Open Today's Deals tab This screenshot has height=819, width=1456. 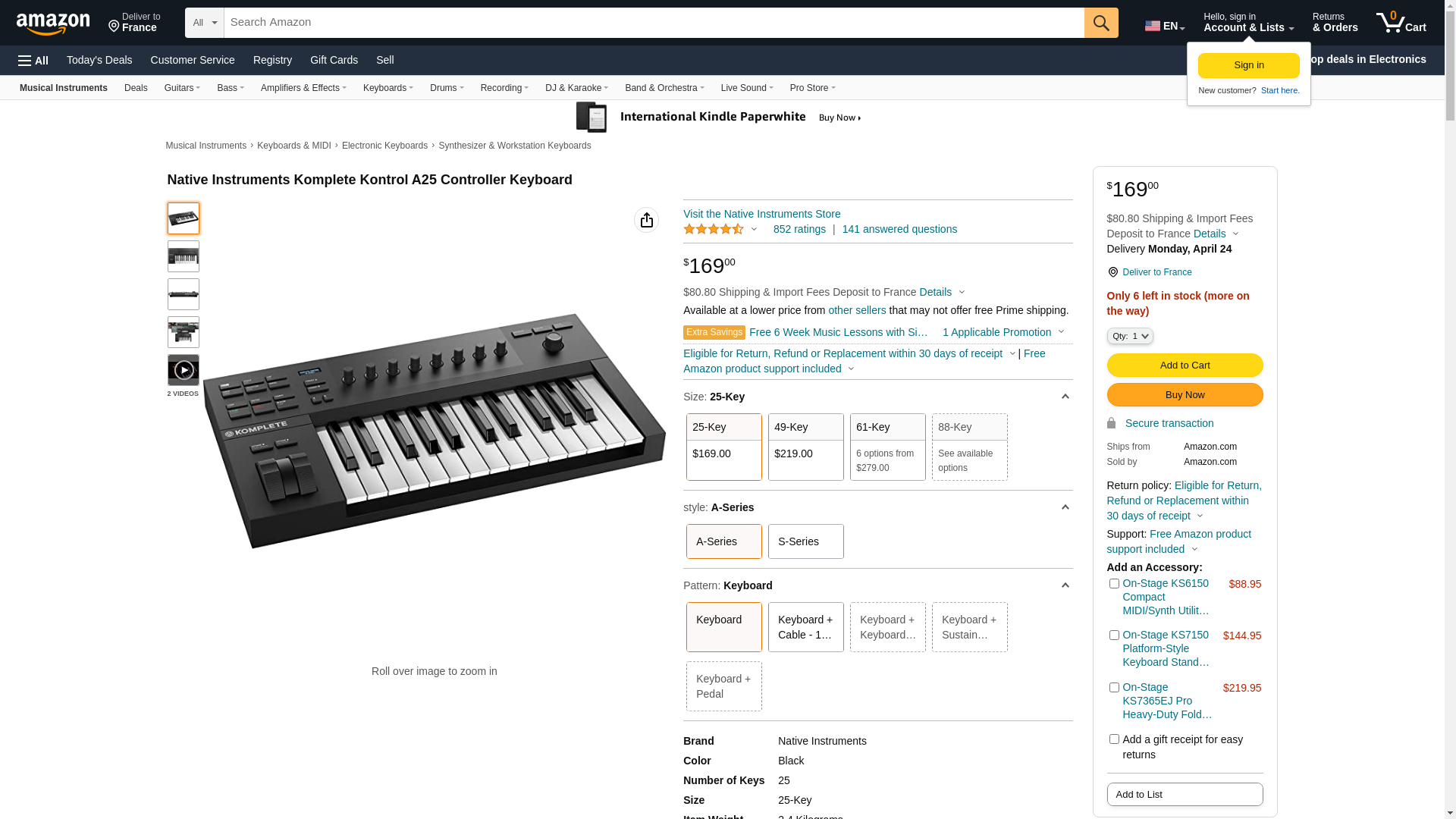coord(99,60)
